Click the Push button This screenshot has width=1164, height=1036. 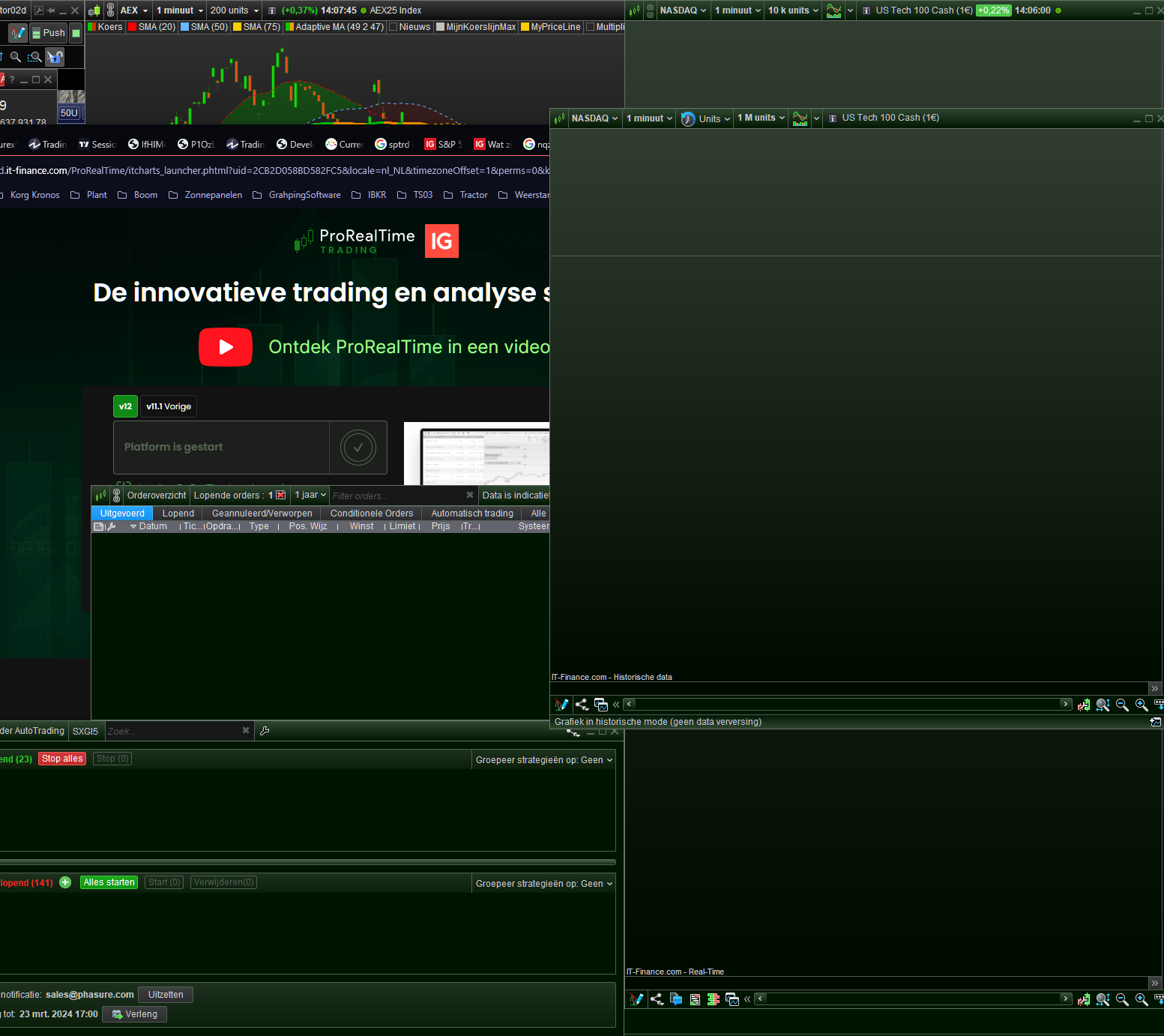click(49, 33)
